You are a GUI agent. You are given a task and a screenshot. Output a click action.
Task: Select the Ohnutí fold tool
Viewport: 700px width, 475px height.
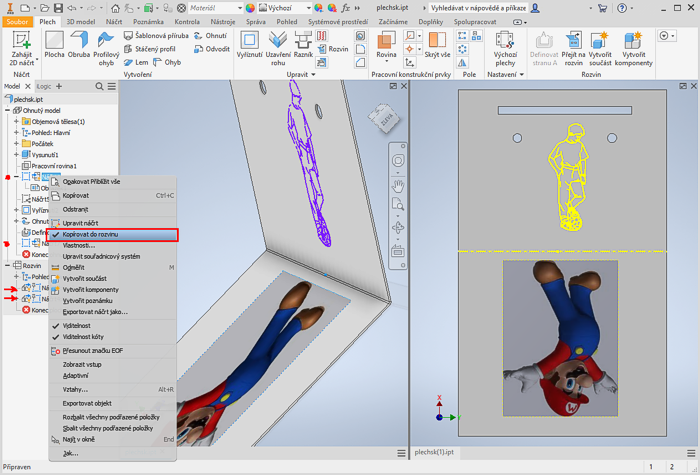coord(210,36)
